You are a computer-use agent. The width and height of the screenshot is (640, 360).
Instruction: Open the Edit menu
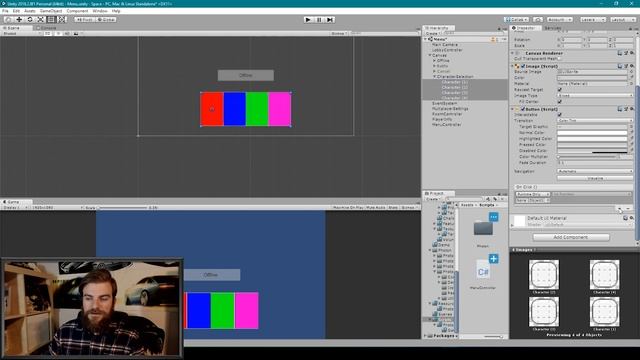[x=16, y=11]
